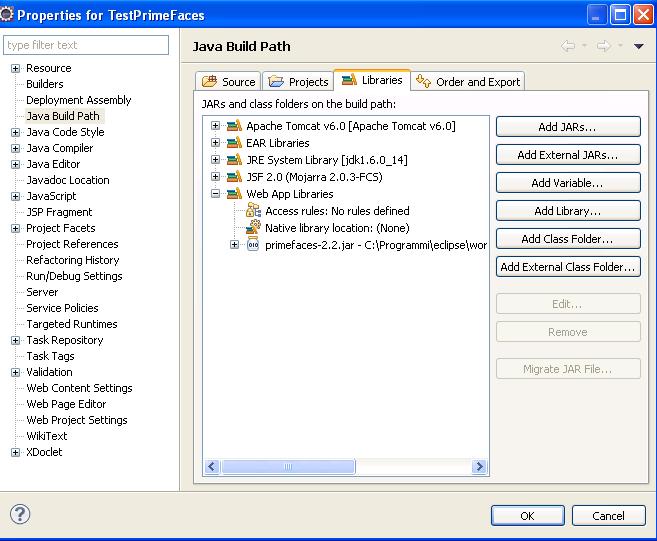This screenshot has width=657, height=541.
Task: Select Task Tags in the tree
Action: coord(50,356)
